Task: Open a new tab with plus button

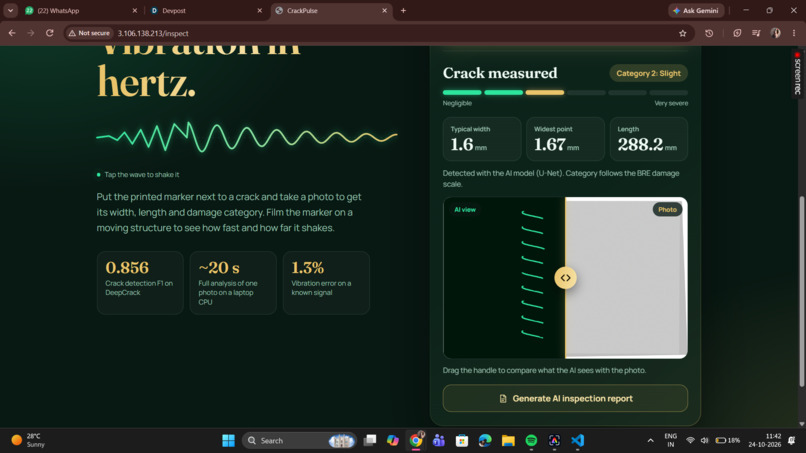Action: click(404, 10)
